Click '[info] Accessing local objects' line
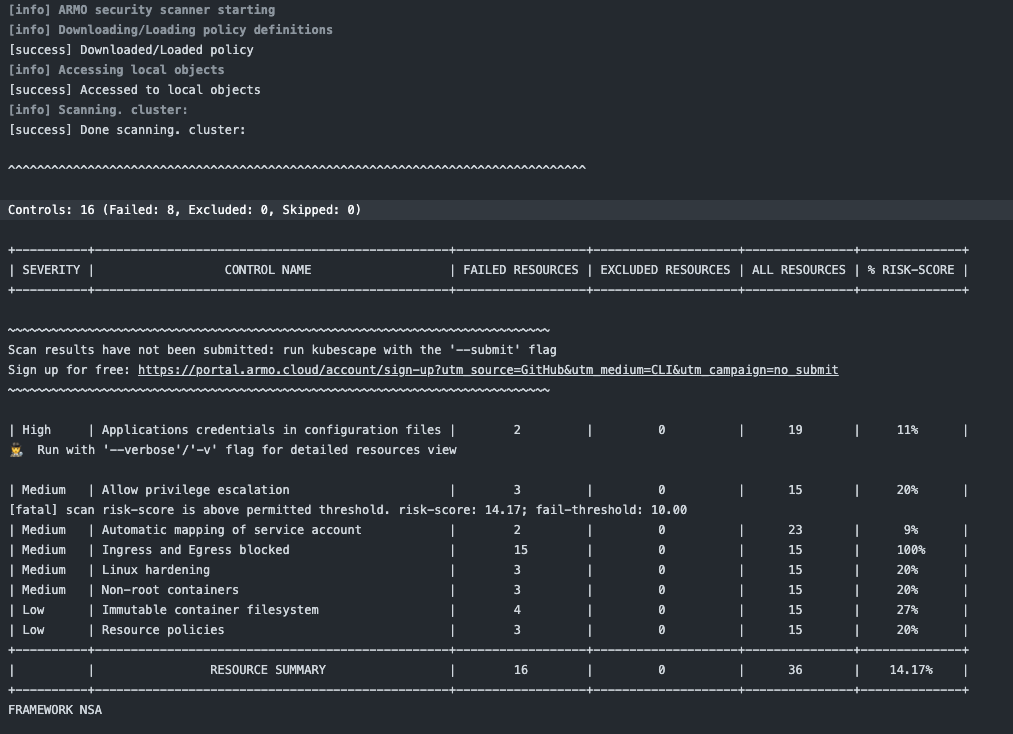Screen dimensions: 1013x734 116,70
